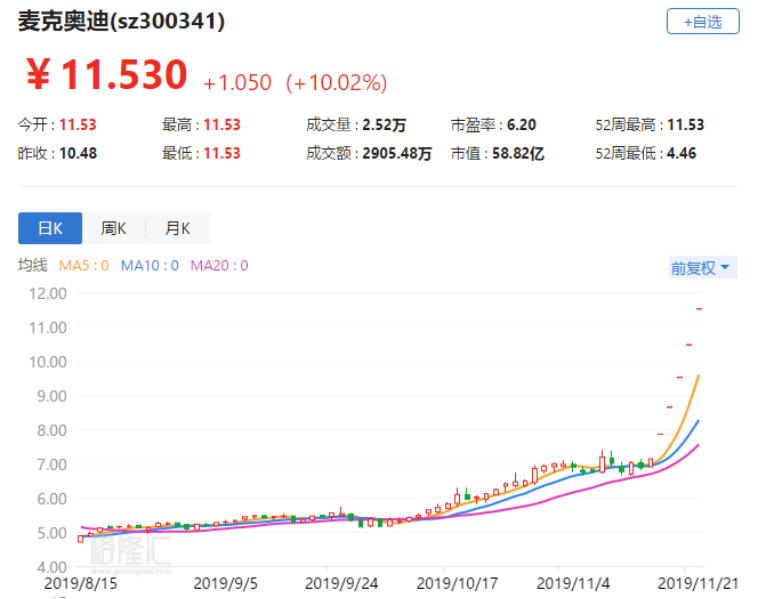Screen dimensions: 775x599
Task: Click the 2019/8/15 date axis label
Action: (x=81, y=584)
